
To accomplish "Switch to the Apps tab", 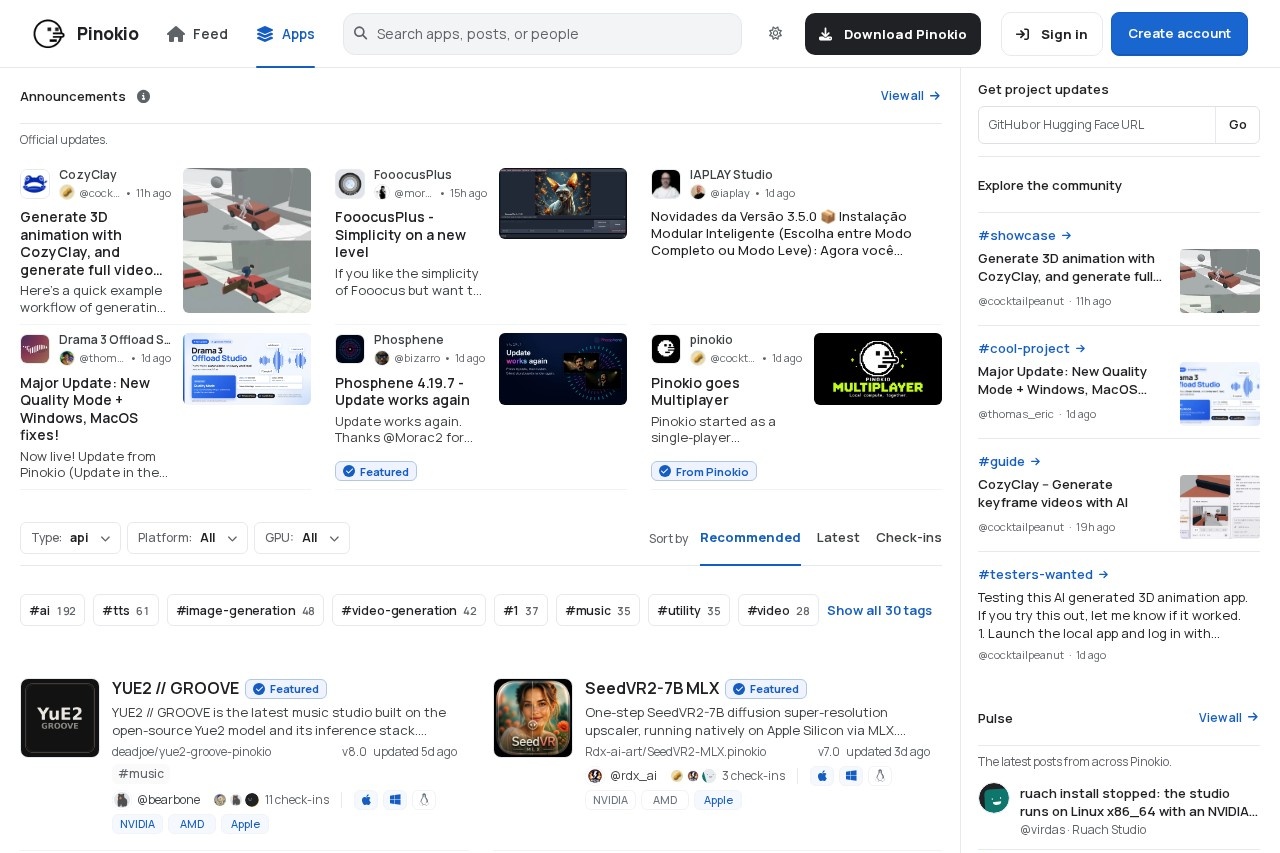I will (285, 34).
